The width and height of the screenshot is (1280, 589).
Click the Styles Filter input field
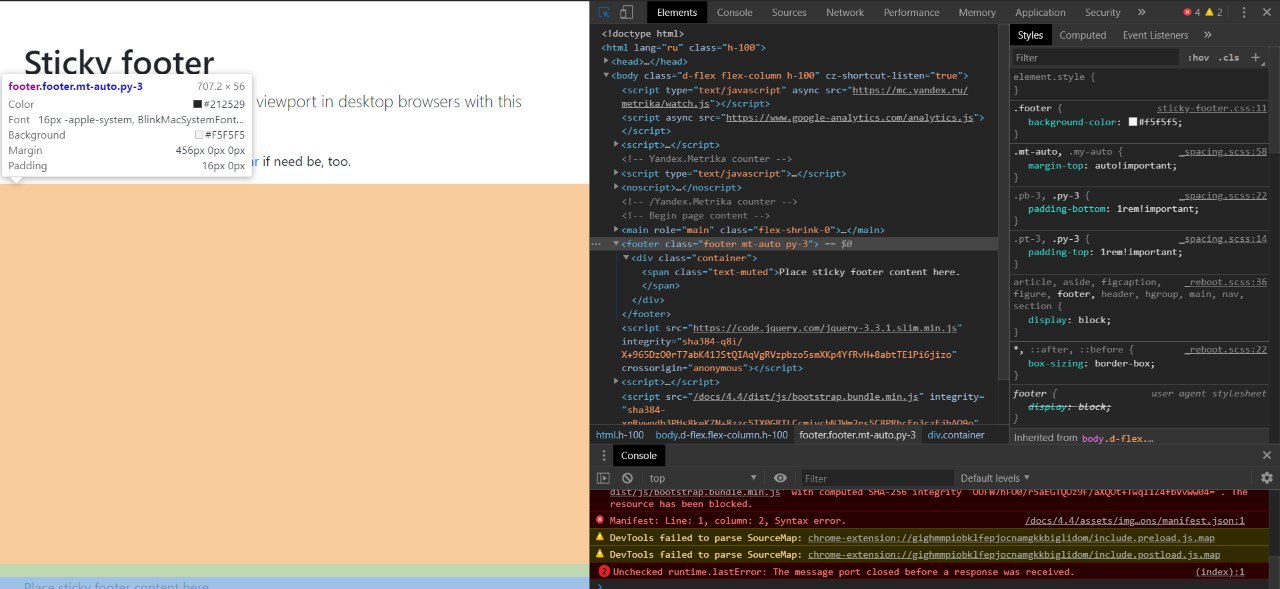[1095, 58]
